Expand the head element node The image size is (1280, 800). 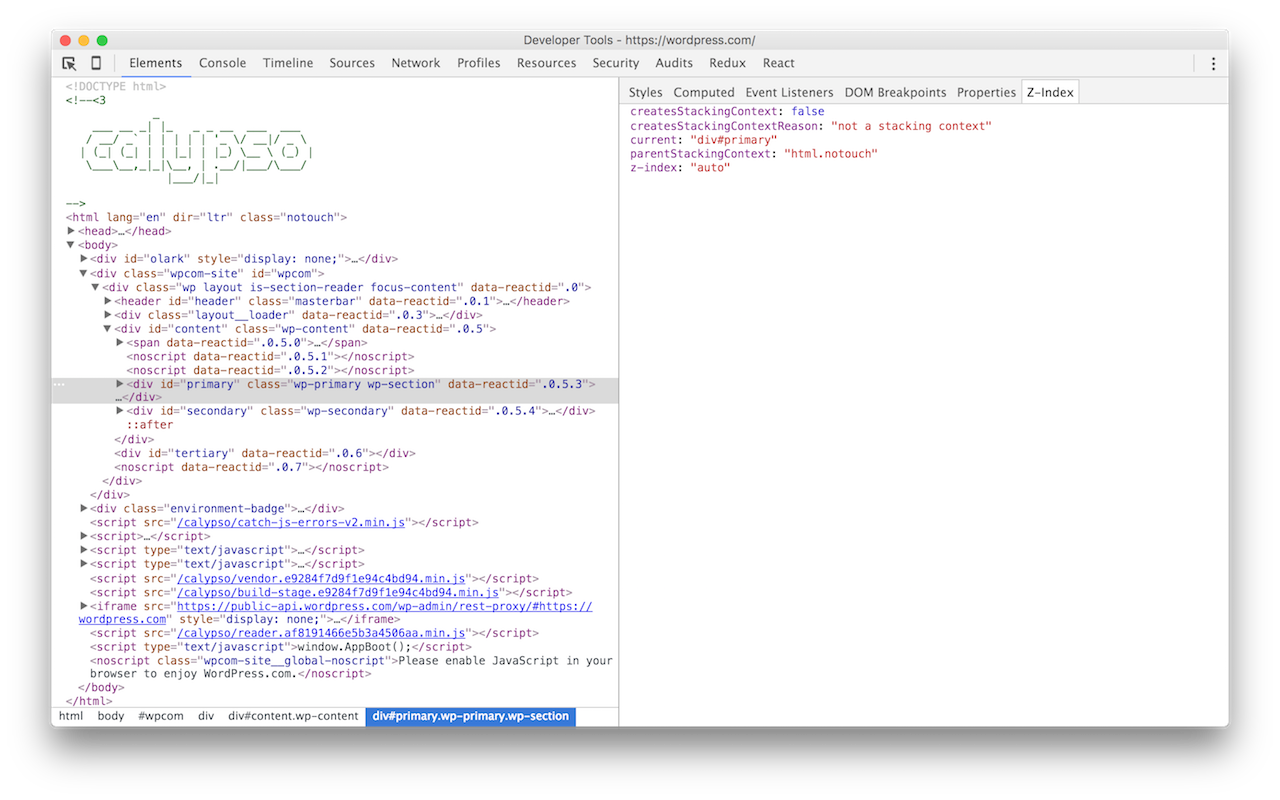click(x=71, y=231)
